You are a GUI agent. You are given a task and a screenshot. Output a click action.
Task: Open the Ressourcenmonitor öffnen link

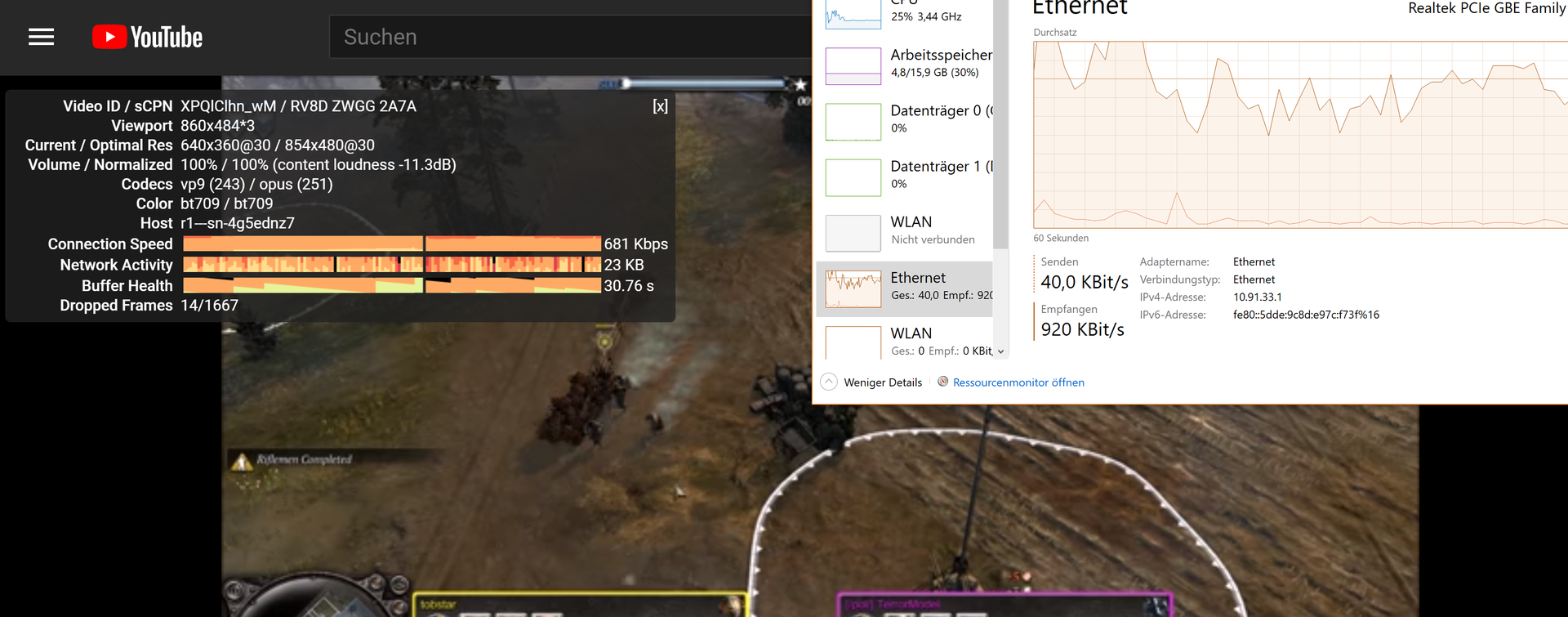pos(1018,382)
